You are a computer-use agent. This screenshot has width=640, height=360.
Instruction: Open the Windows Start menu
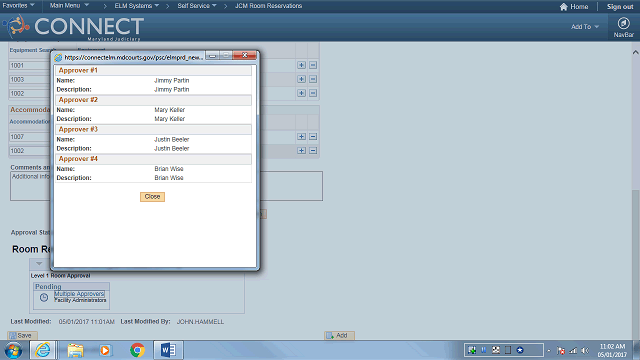13,350
